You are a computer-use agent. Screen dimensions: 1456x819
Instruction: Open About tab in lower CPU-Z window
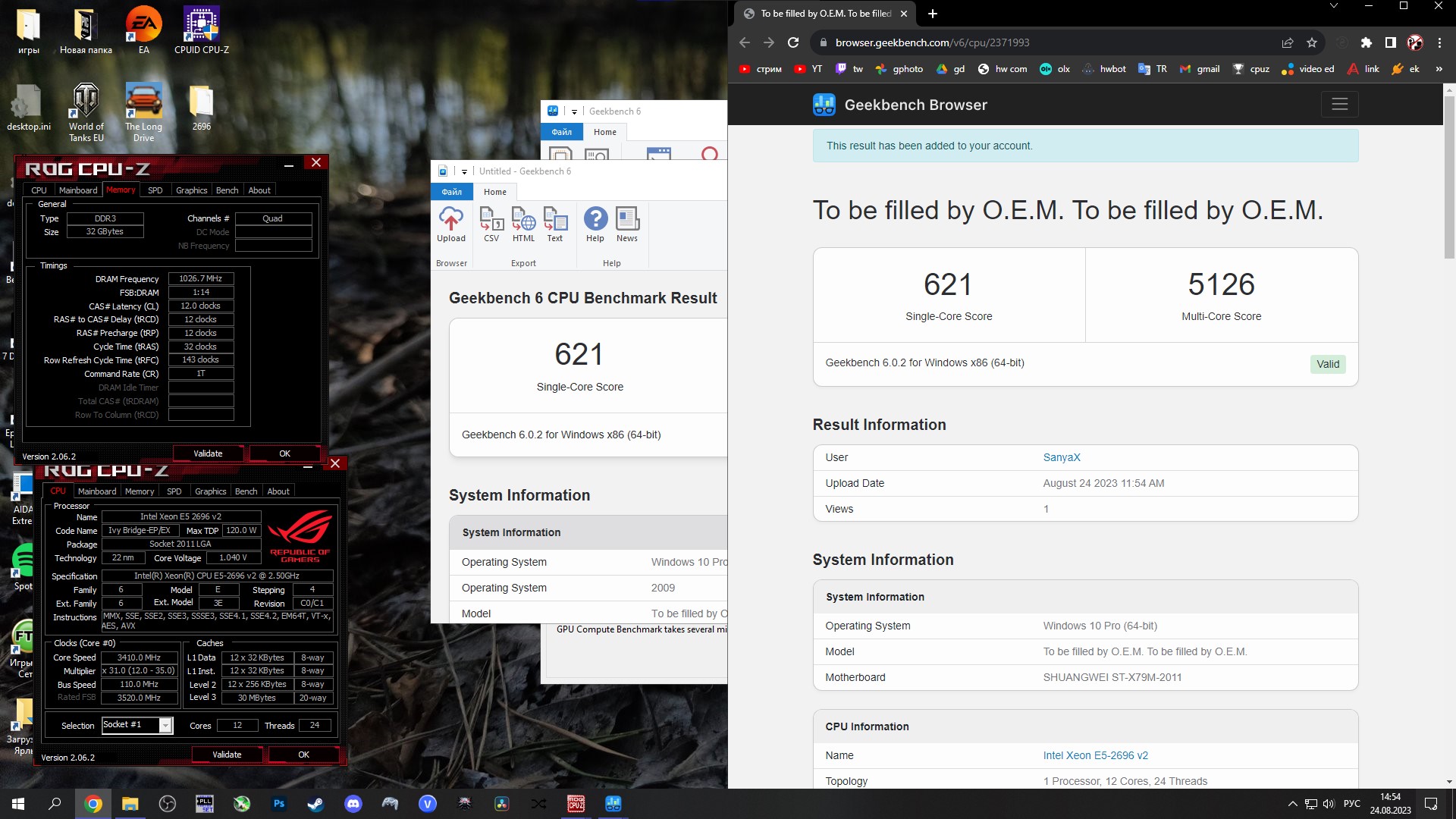[278, 491]
